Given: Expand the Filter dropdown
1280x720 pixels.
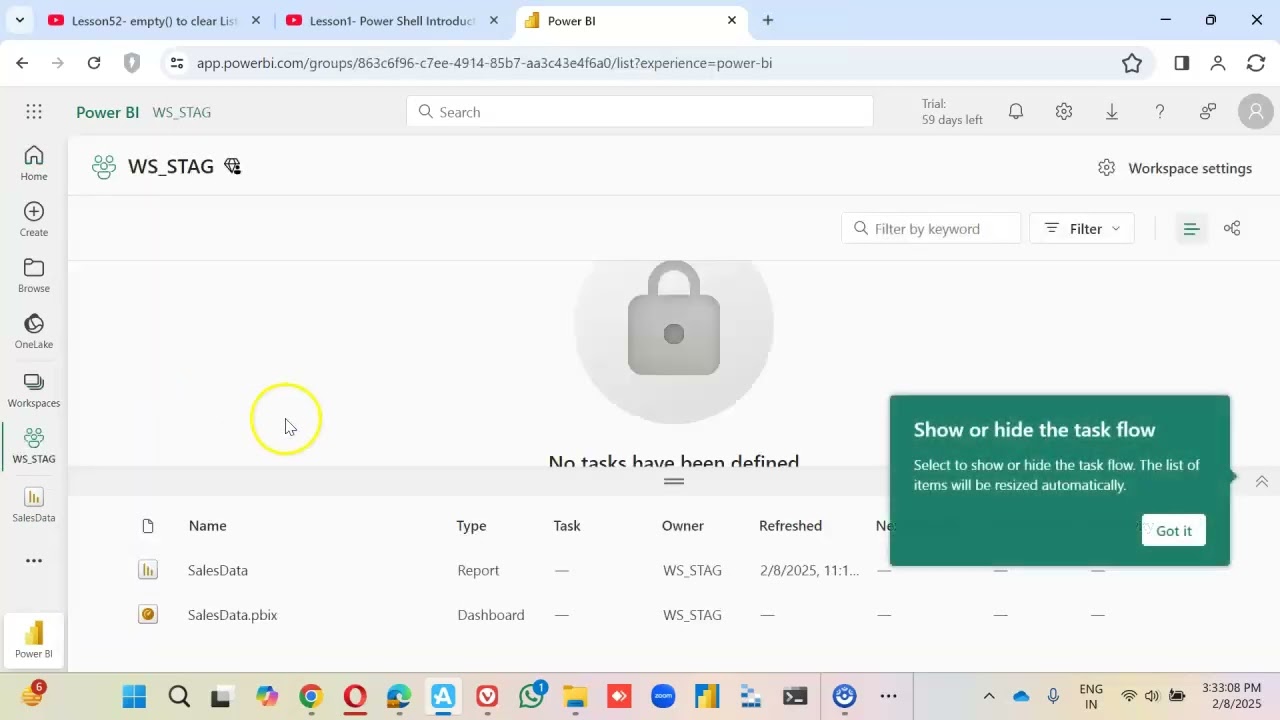Looking at the screenshot, I should click(x=1082, y=229).
